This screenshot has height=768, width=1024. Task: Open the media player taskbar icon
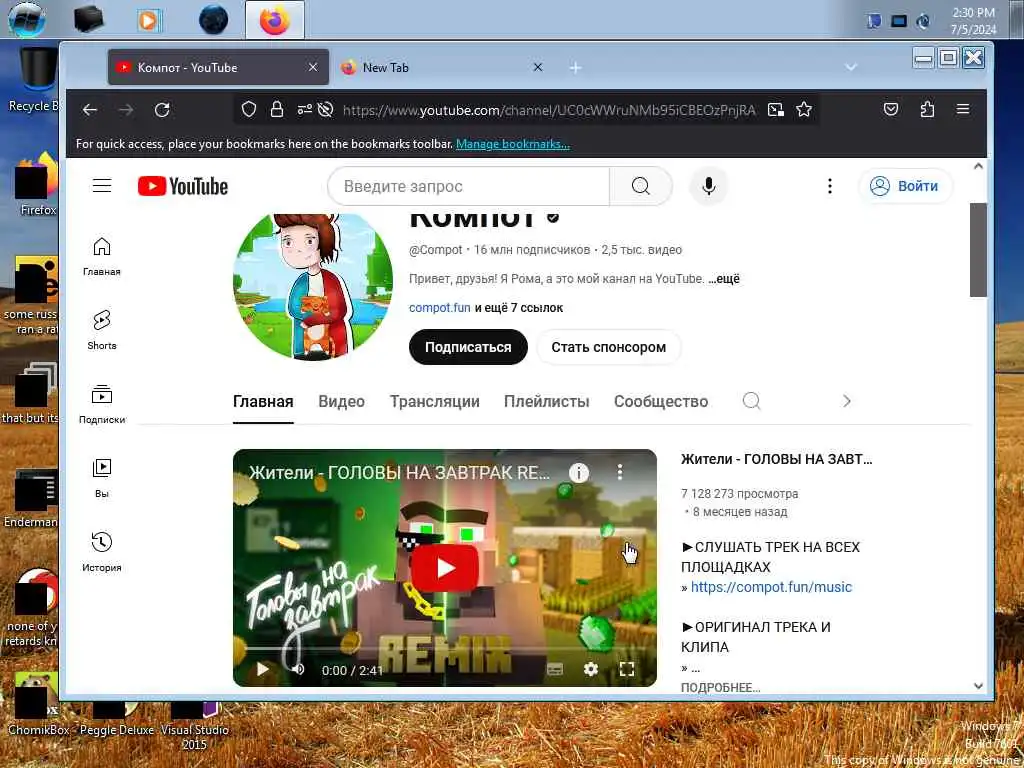(150, 21)
